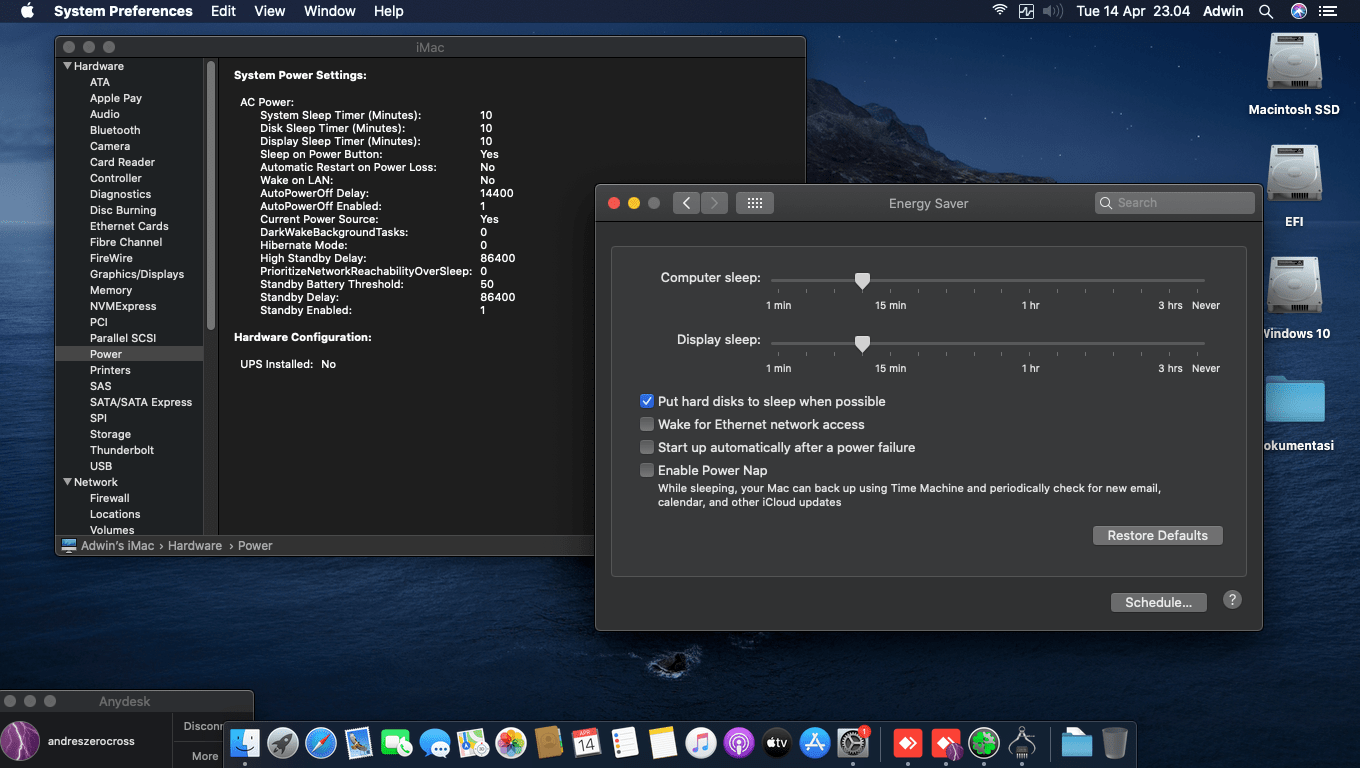The height and width of the screenshot is (768, 1360).
Task: Enable Wake for Ethernet network access
Action: pyautogui.click(x=647, y=424)
